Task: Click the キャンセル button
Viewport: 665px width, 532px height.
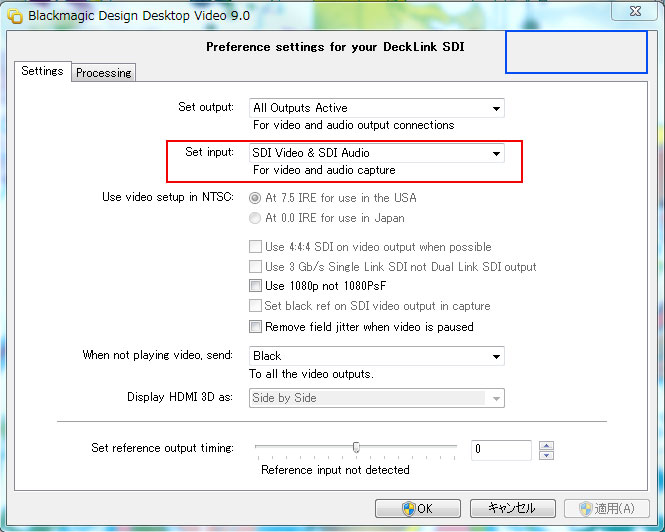Action: click(513, 508)
